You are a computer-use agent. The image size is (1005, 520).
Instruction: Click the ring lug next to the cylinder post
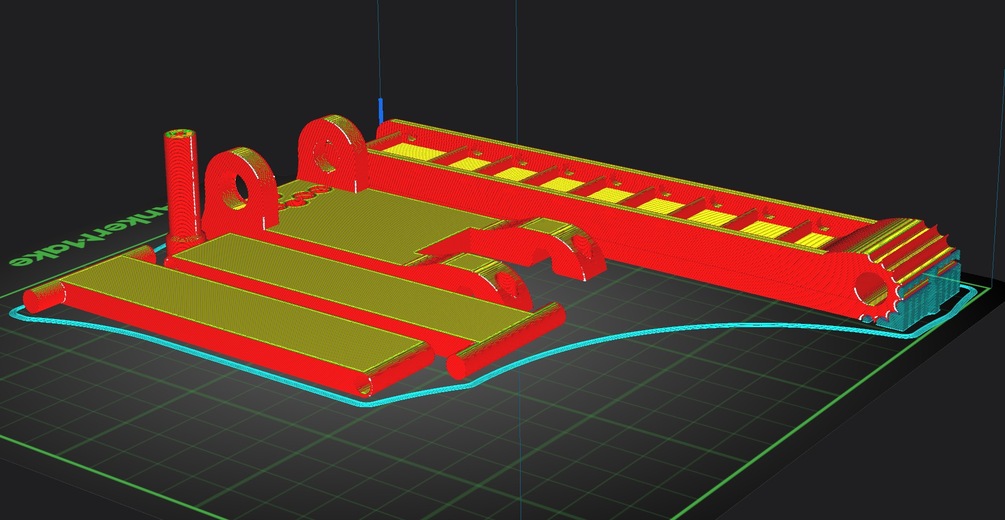pos(239,191)
